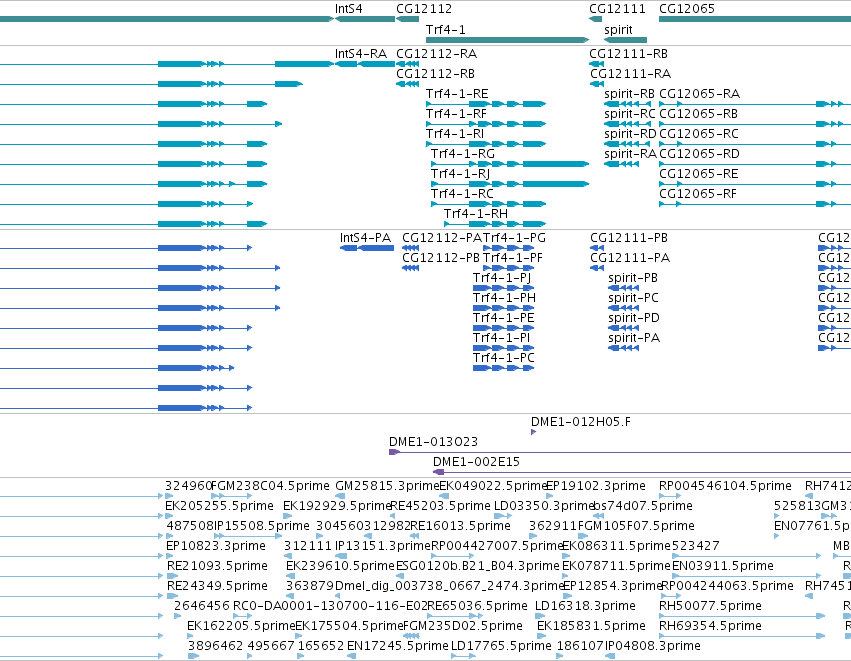Image resolution: width=851 pixels, height=661 pixels.
Task: Click the Trf4-1-PJ protein label
Action: point(502,278)
